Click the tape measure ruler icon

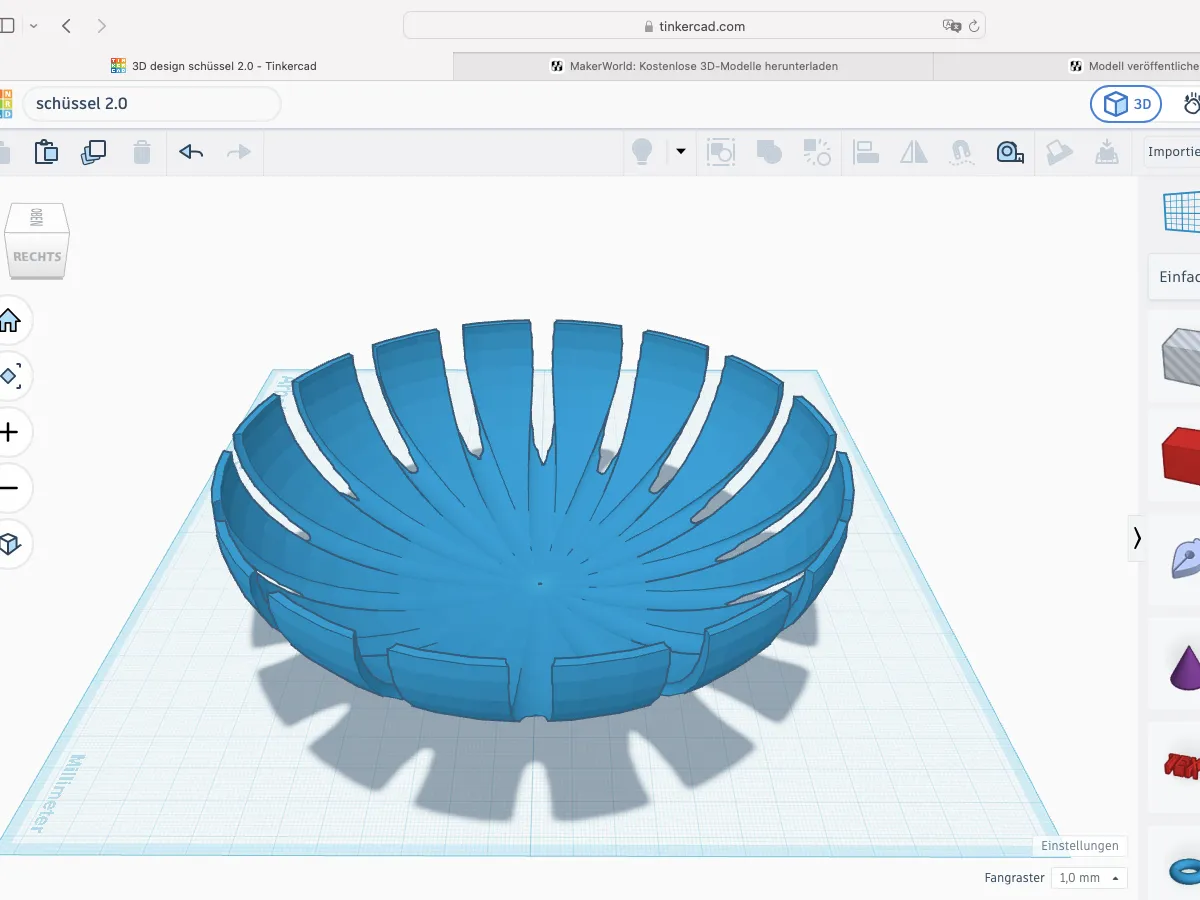coord(1010,152)
